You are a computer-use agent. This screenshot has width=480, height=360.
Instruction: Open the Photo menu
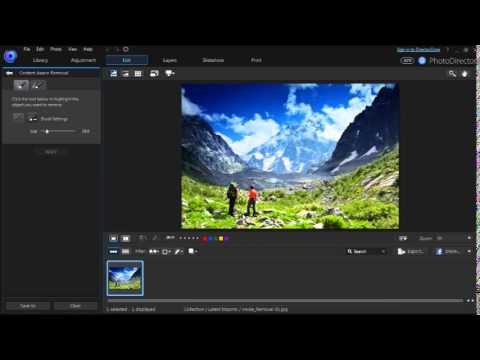point(56,49)
